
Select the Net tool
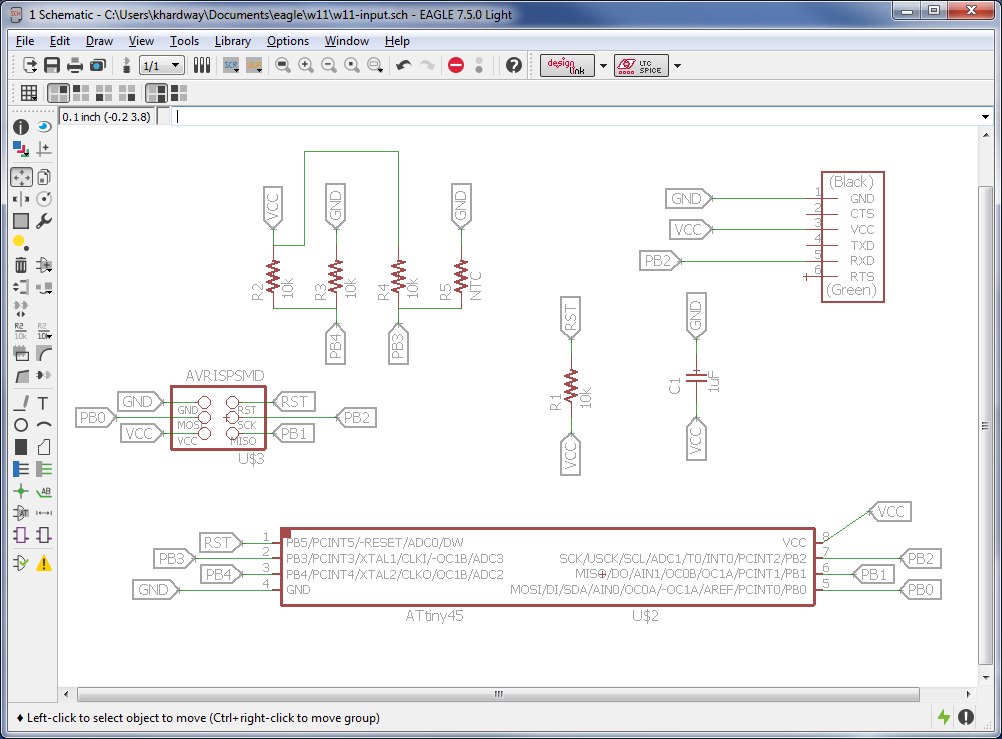point(43,469)
